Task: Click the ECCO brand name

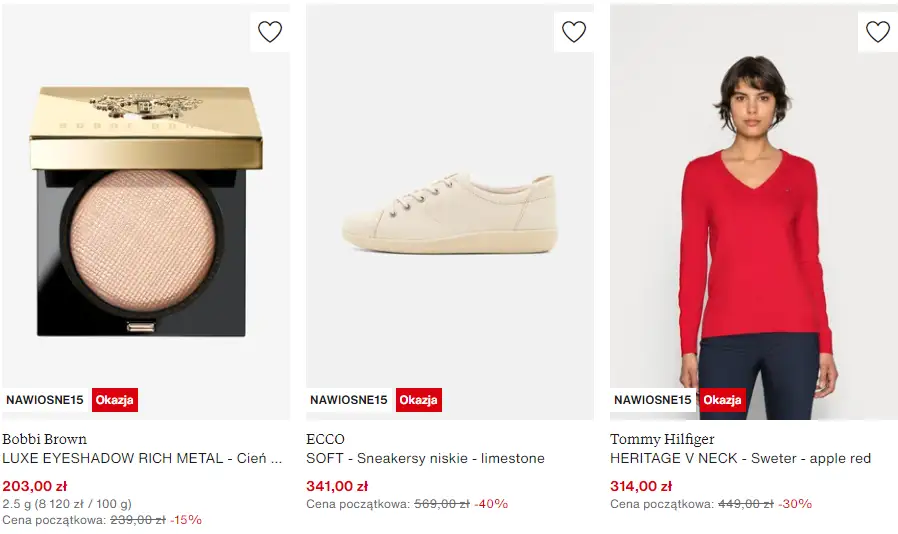Action: tap(325, 439)
